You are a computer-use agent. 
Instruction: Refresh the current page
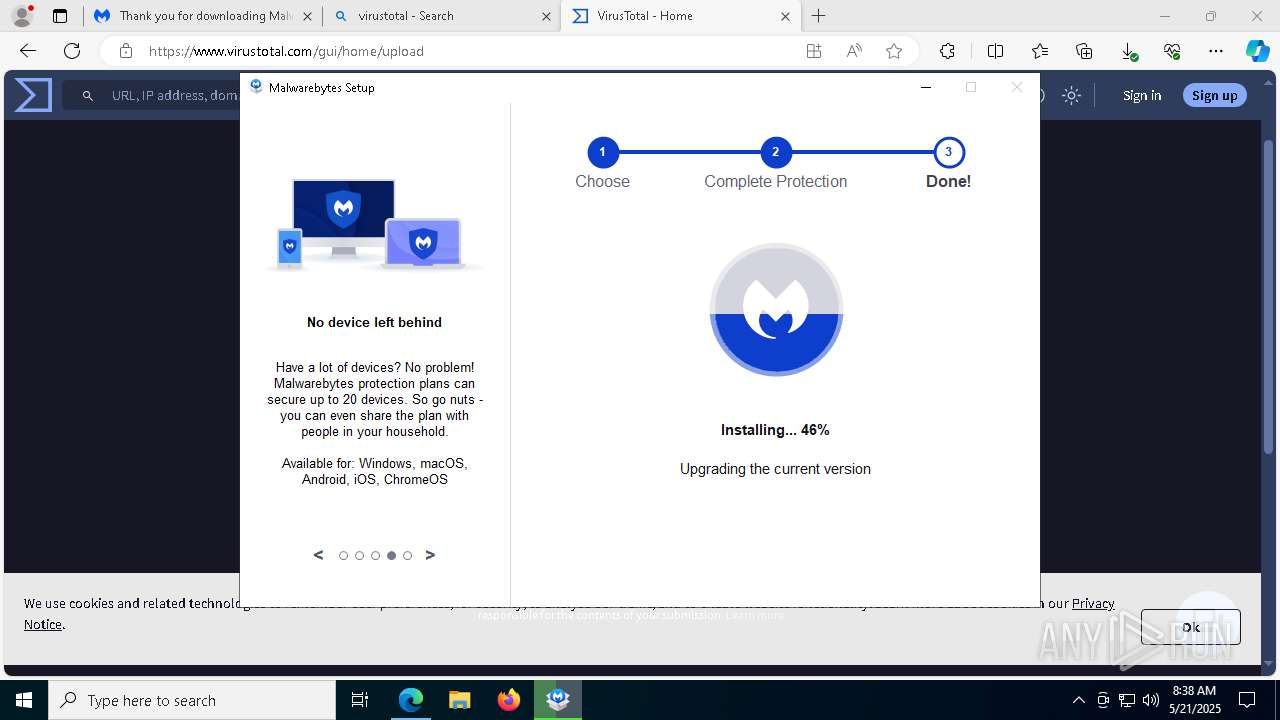coord(72,51)
